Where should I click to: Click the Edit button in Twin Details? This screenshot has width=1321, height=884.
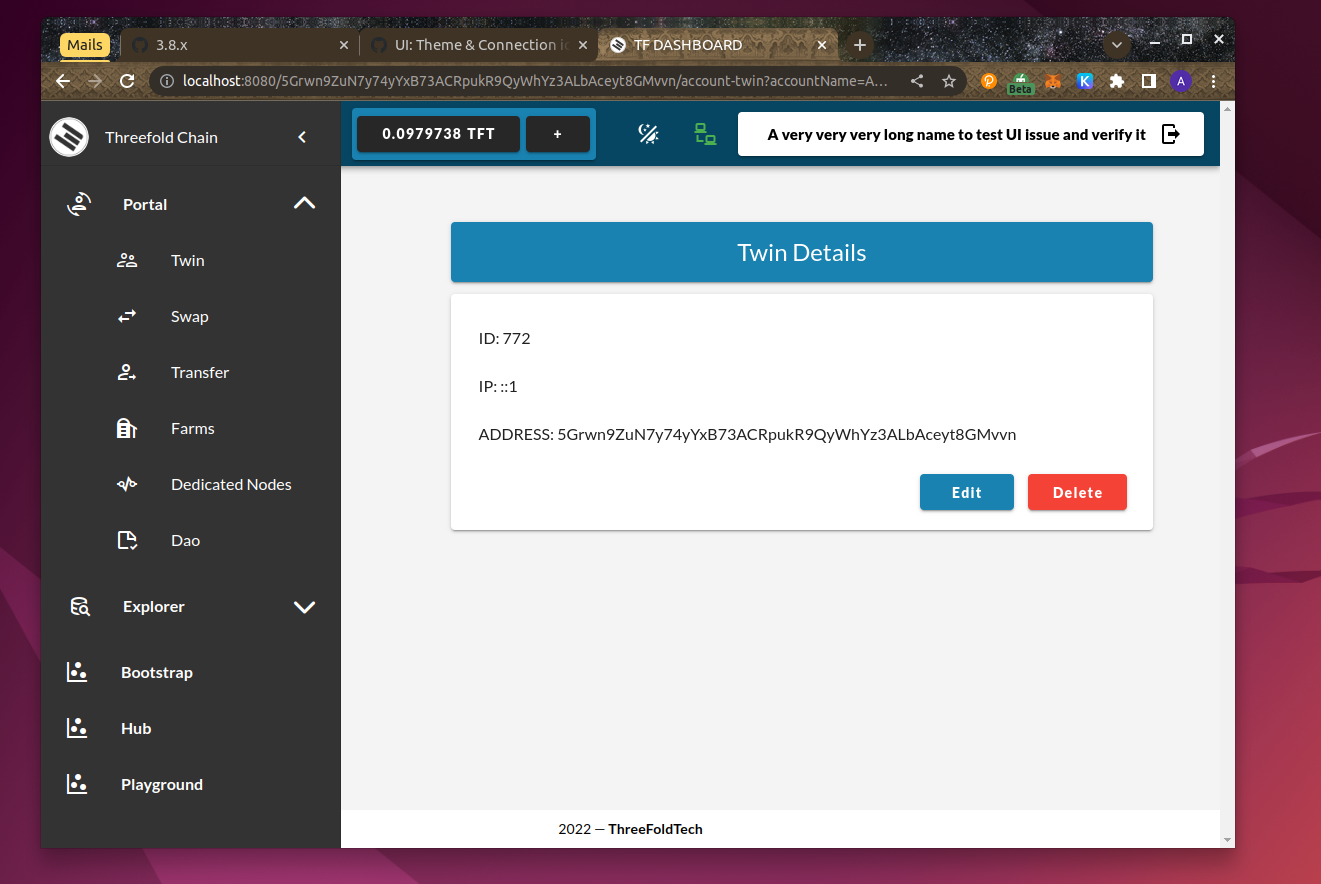click(x=966, y=491)
